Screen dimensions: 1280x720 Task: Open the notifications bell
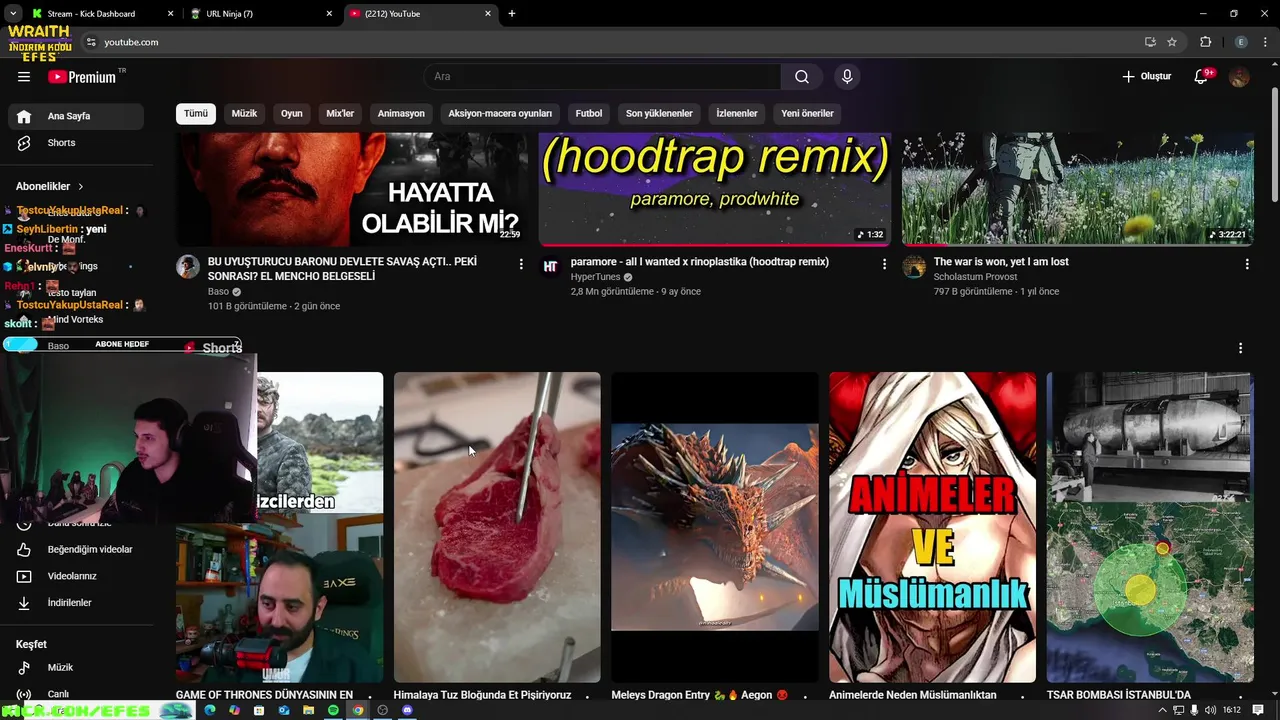(1202, 77)
